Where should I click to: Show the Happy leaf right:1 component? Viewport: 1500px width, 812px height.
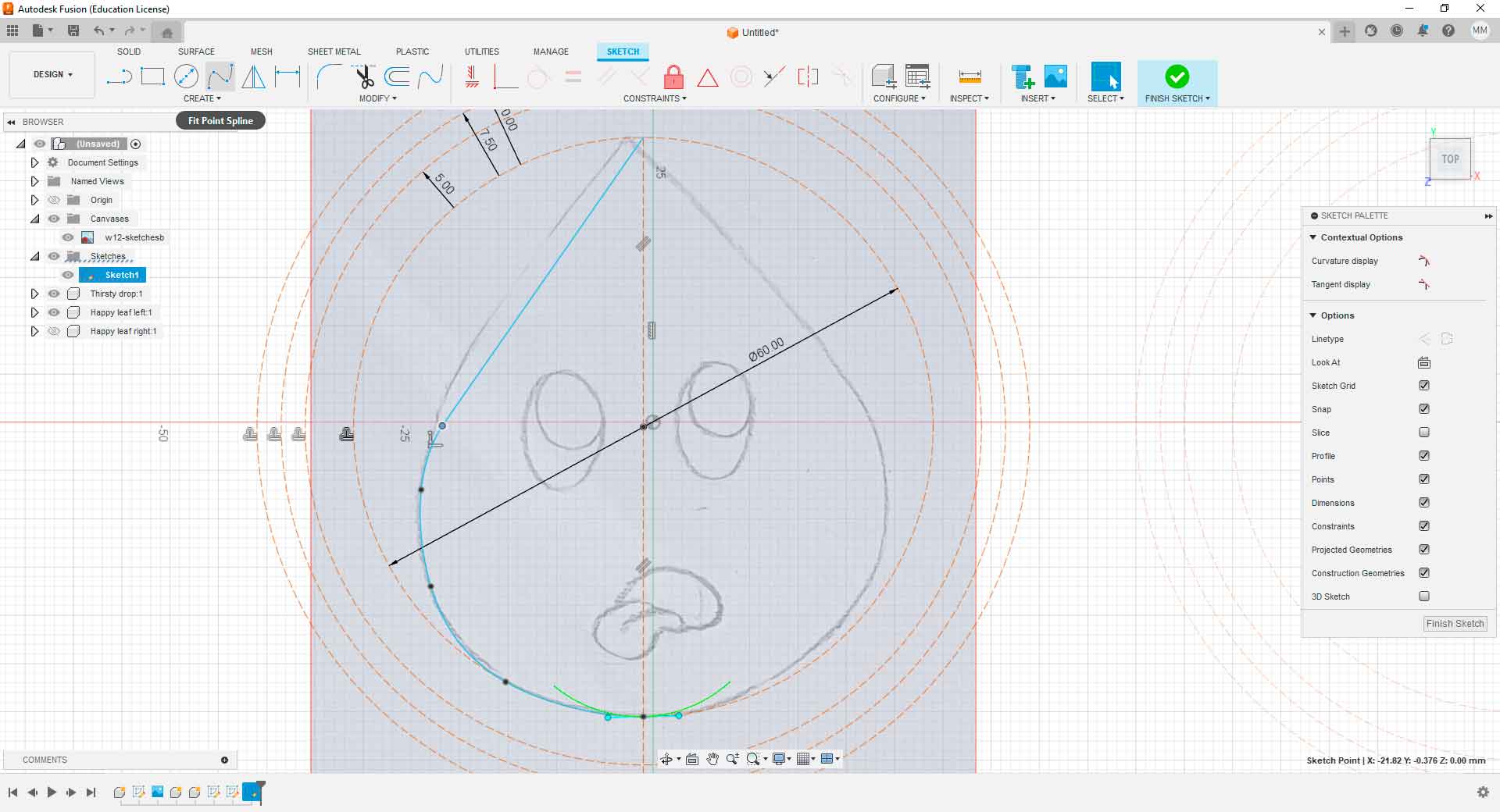[54, 331]
